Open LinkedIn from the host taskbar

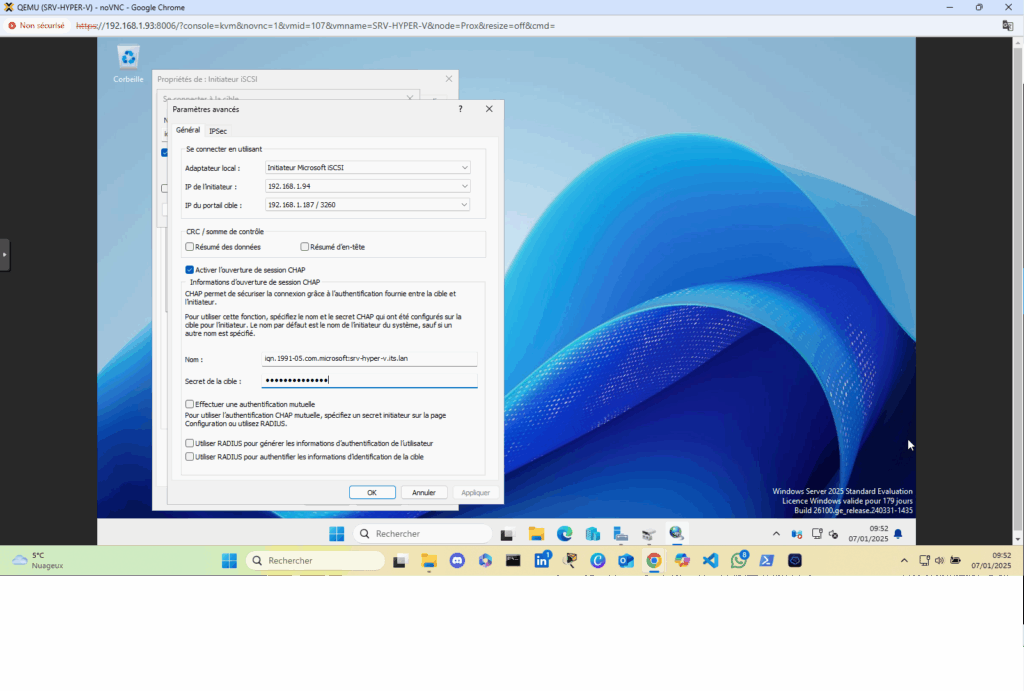click(x=542, y=560)
